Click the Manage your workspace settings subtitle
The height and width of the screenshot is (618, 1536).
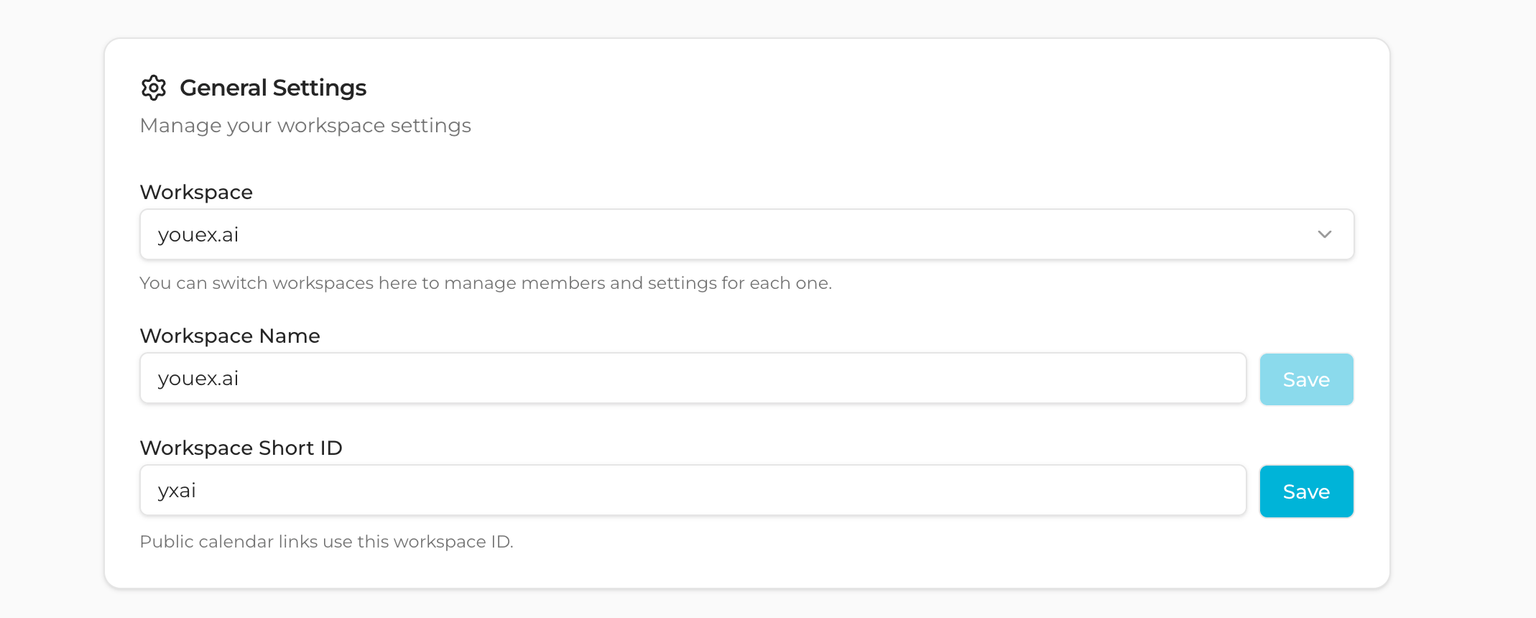pyautogui.click(x=305, y=125)
